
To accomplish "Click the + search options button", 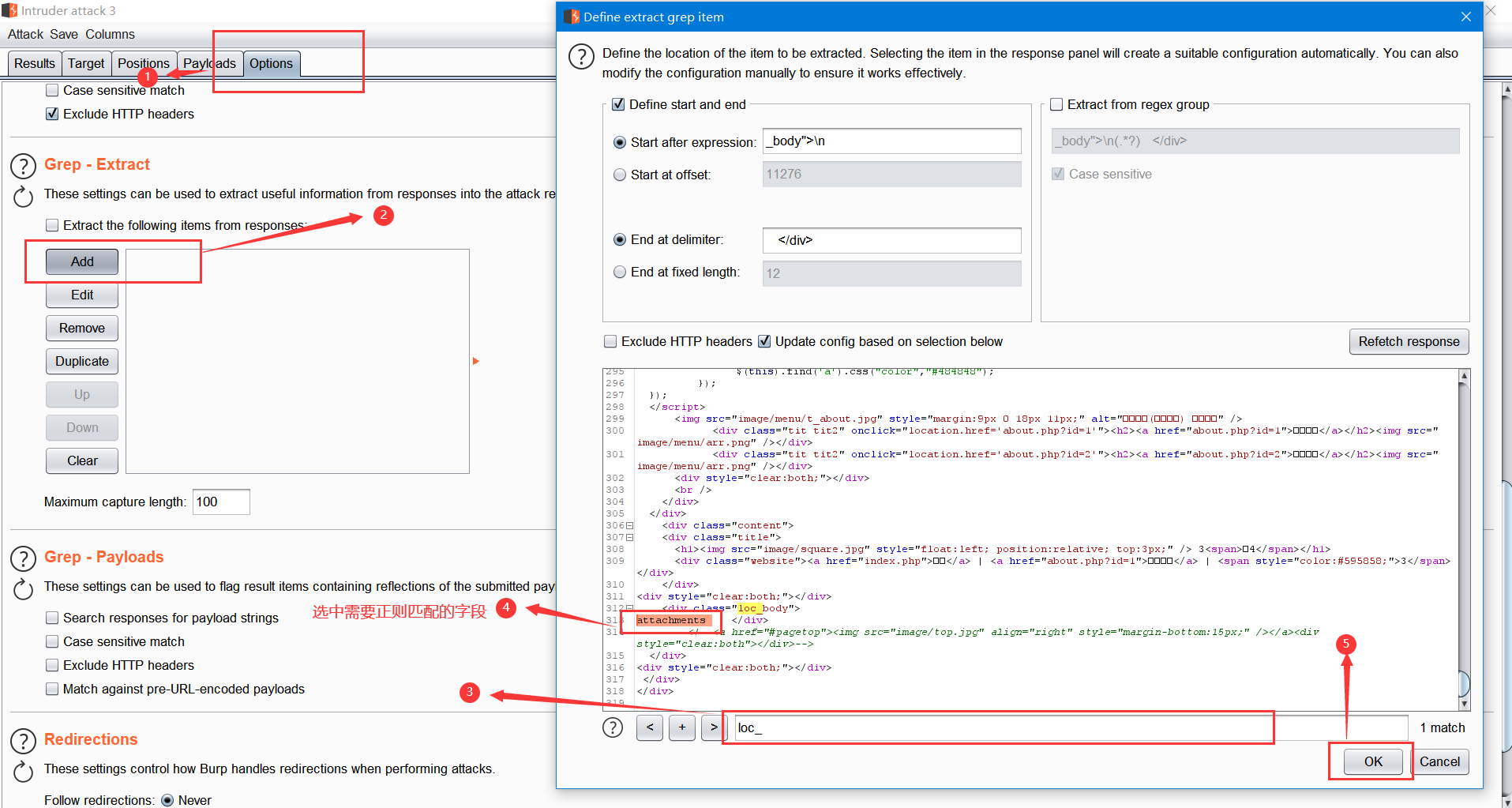I will coord(682,727).
